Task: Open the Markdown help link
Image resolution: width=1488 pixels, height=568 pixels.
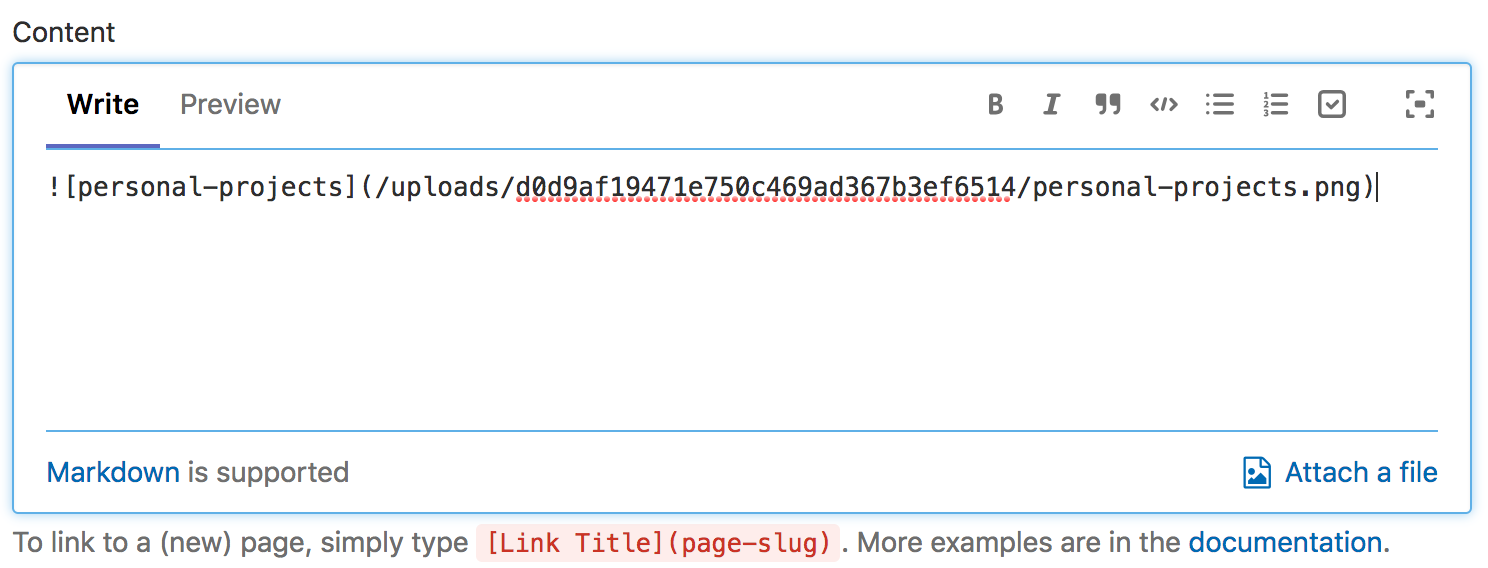Action: (113, 472)
